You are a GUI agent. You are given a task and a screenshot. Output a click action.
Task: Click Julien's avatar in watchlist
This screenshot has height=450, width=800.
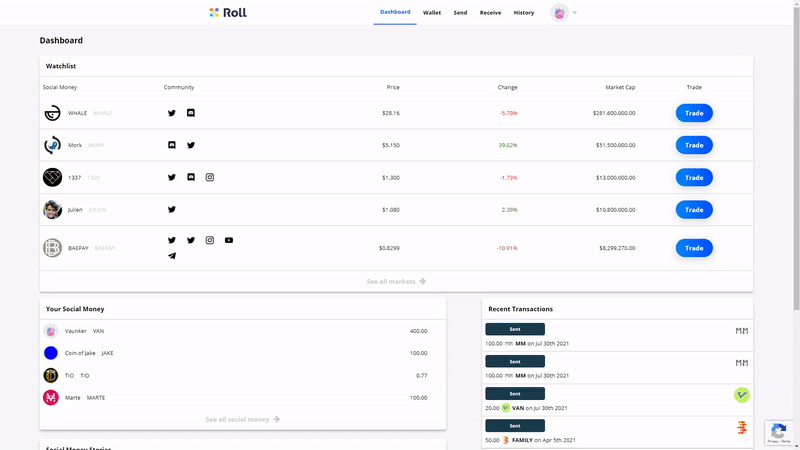pyautogui.click(x=52, y=210)
